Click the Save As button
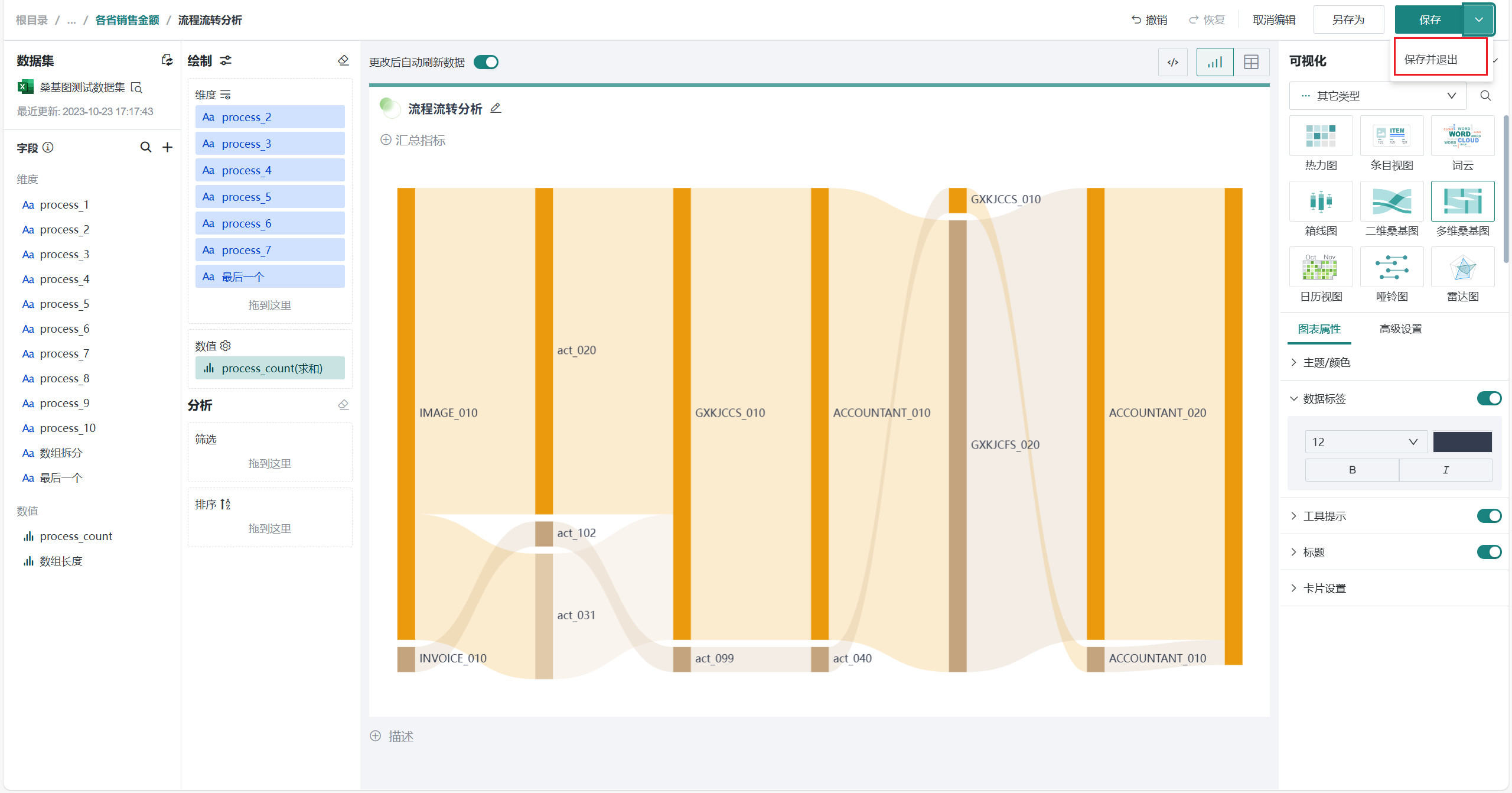The image size is (1512, 793). [x=1348, y=20]
